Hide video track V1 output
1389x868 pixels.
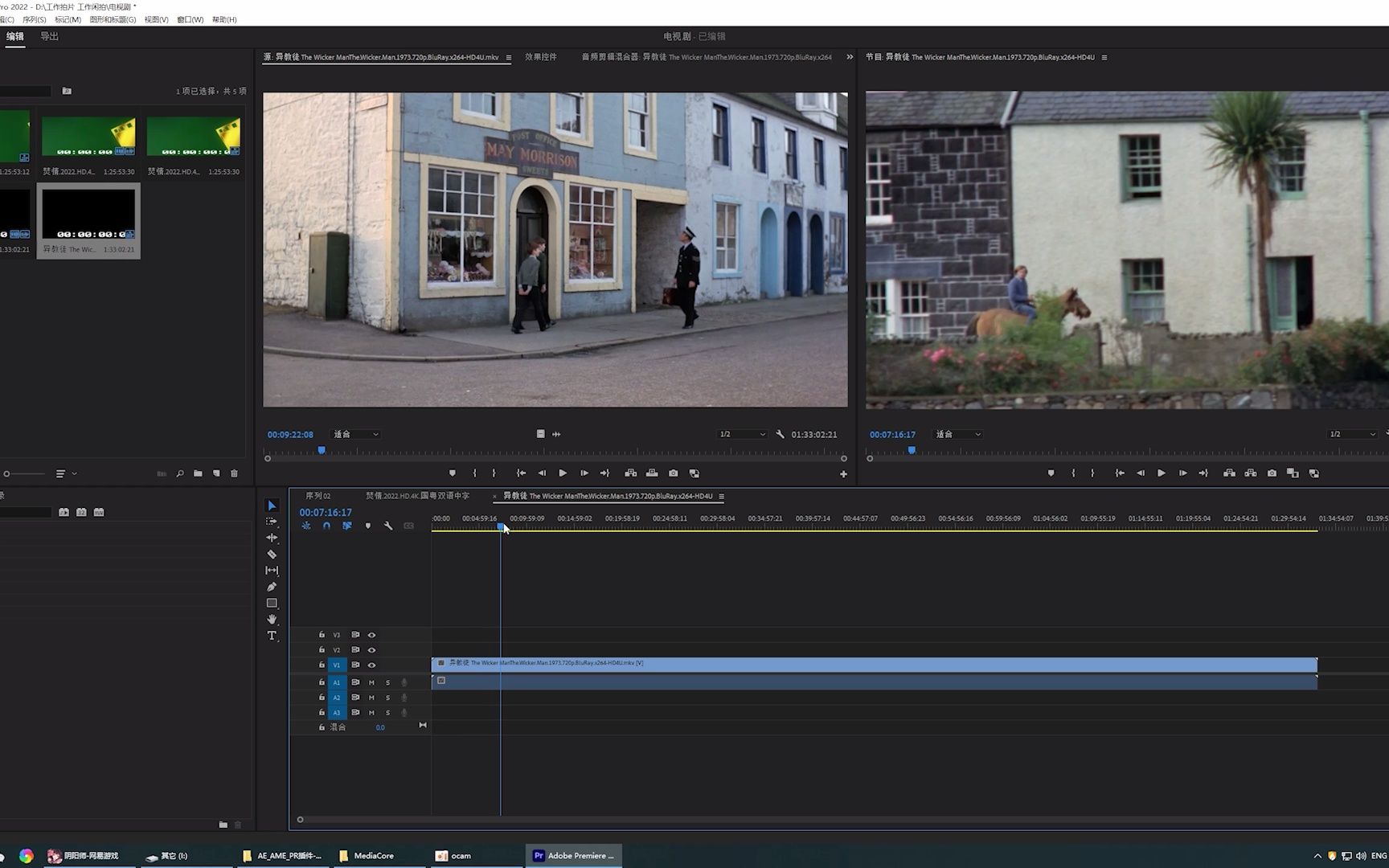tap(371, 665)
